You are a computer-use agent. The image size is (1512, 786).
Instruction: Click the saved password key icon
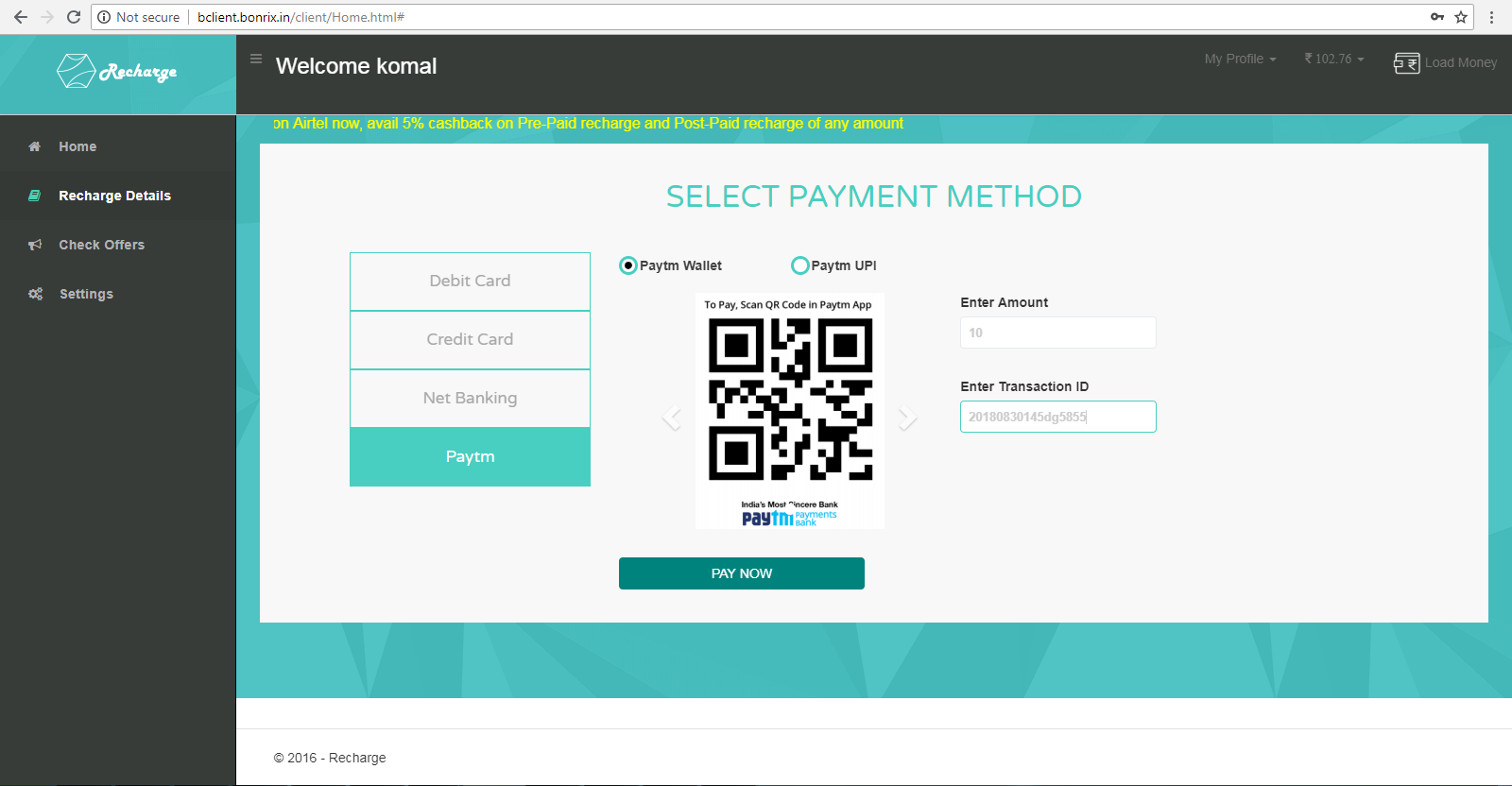point(1437,17)
